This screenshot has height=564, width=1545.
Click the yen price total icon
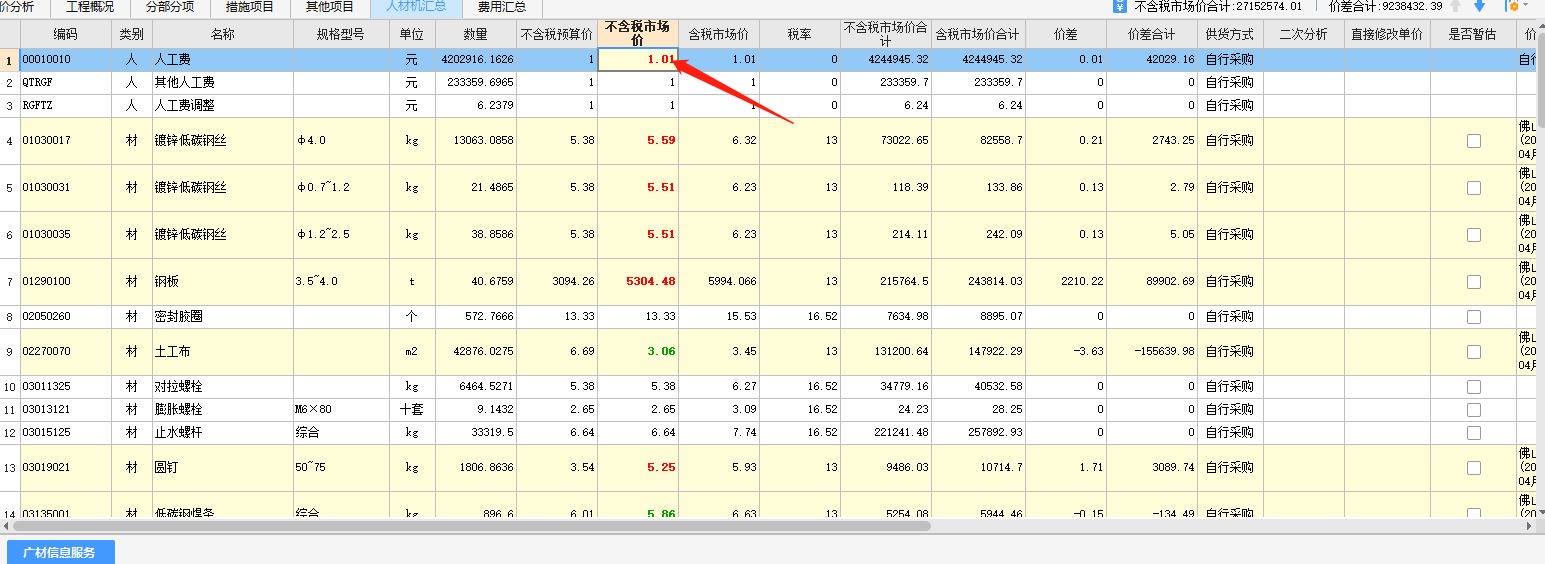(1121, 6)
